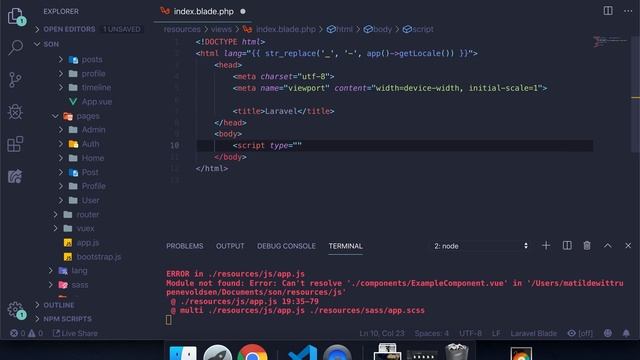Image resolution: width=640 pixels, height=360 pixels.
Task: Toggle the eye [off] status item
Action: 580,333
